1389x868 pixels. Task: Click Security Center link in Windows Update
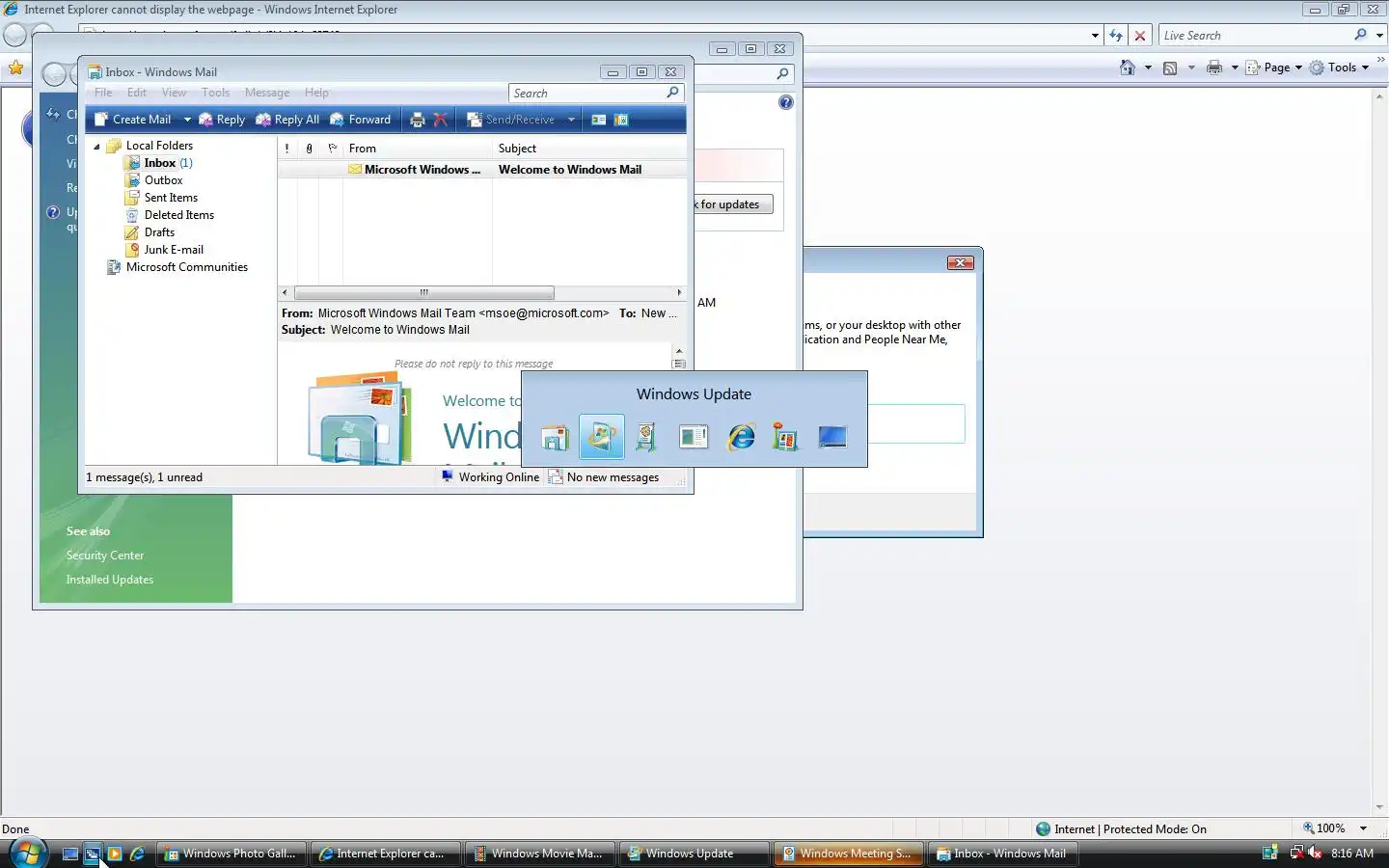click(x=105, y=556)
